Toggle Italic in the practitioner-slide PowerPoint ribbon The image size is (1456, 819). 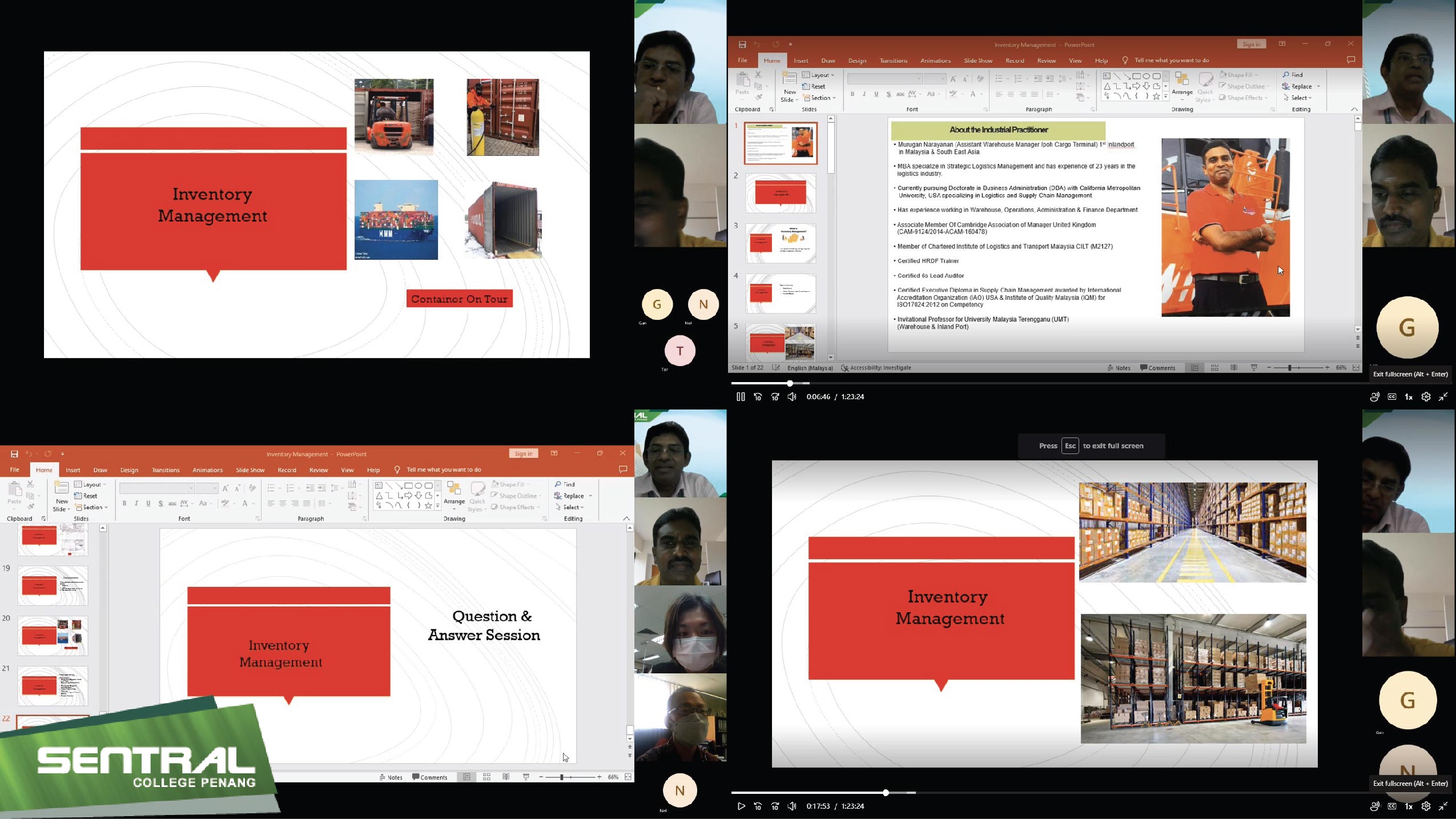point(864,94)
